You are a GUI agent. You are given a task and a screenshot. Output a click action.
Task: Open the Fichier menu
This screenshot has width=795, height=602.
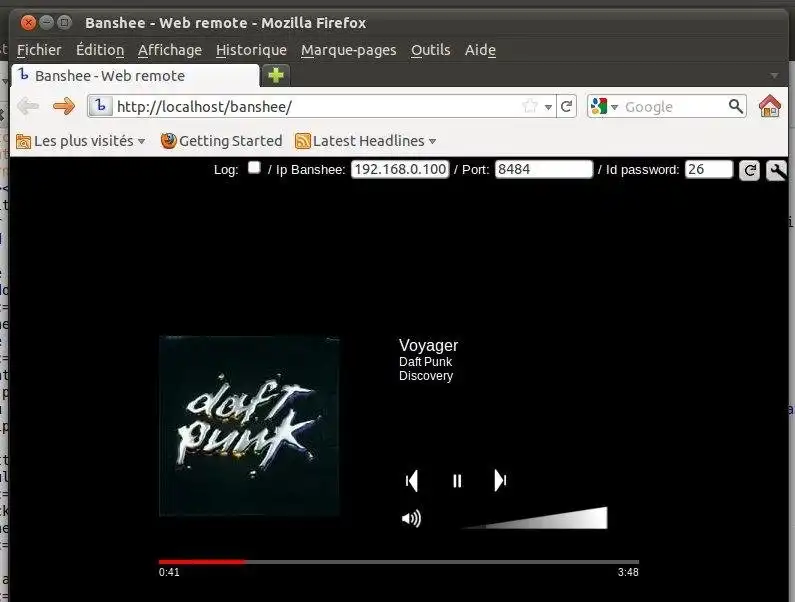[x=39, y=50]
